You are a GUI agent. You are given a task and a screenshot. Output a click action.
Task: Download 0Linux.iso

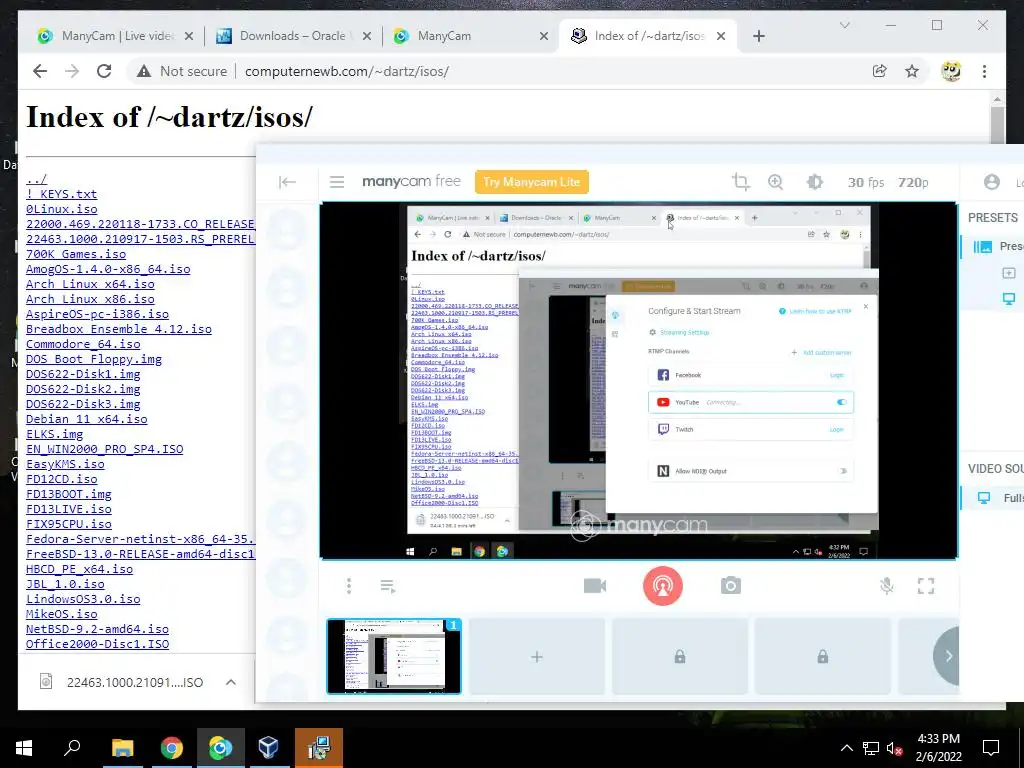pos(61,209)
